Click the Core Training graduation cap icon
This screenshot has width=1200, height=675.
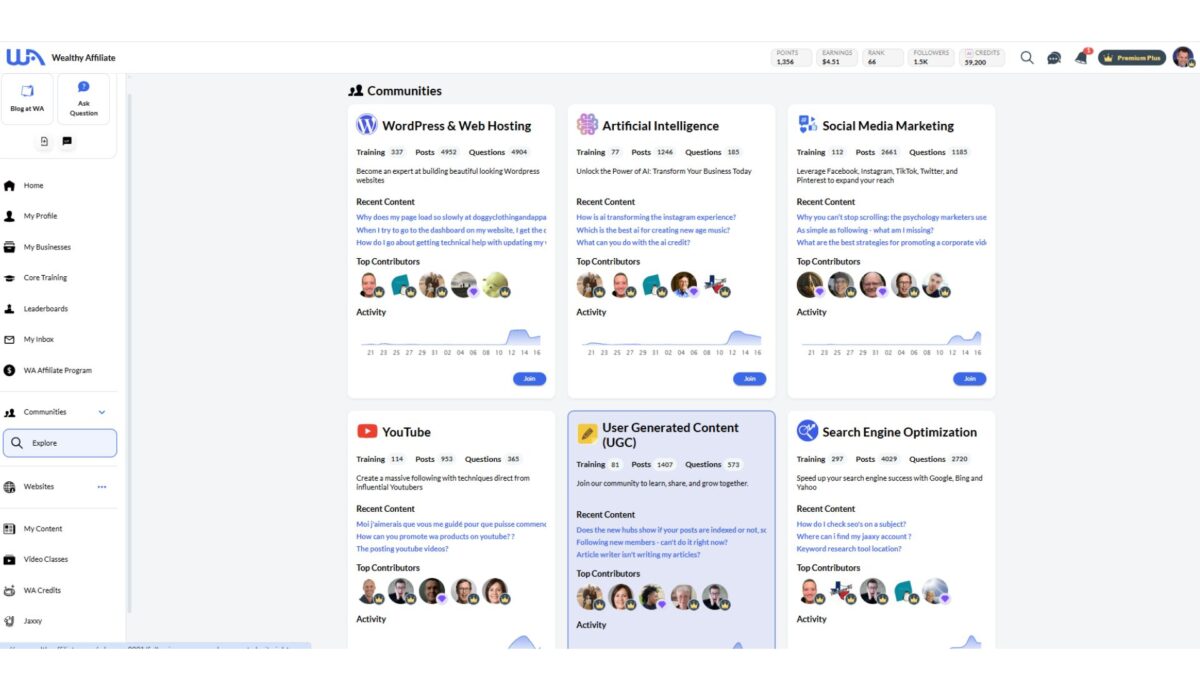tap(10, 278)
